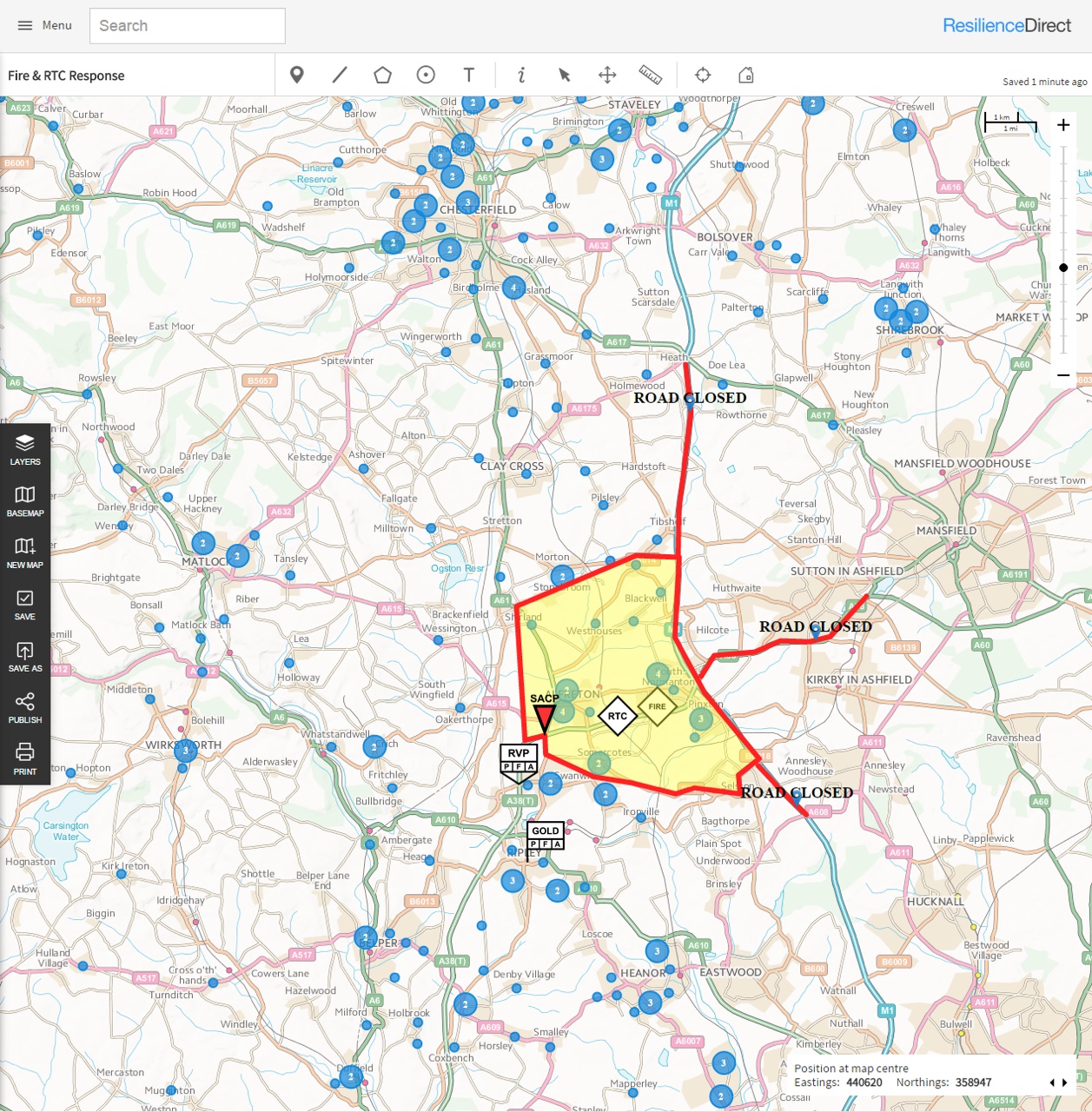Open the Basemap selector
This screenshot has width=1092, height=1112.
tap(25, 501)
